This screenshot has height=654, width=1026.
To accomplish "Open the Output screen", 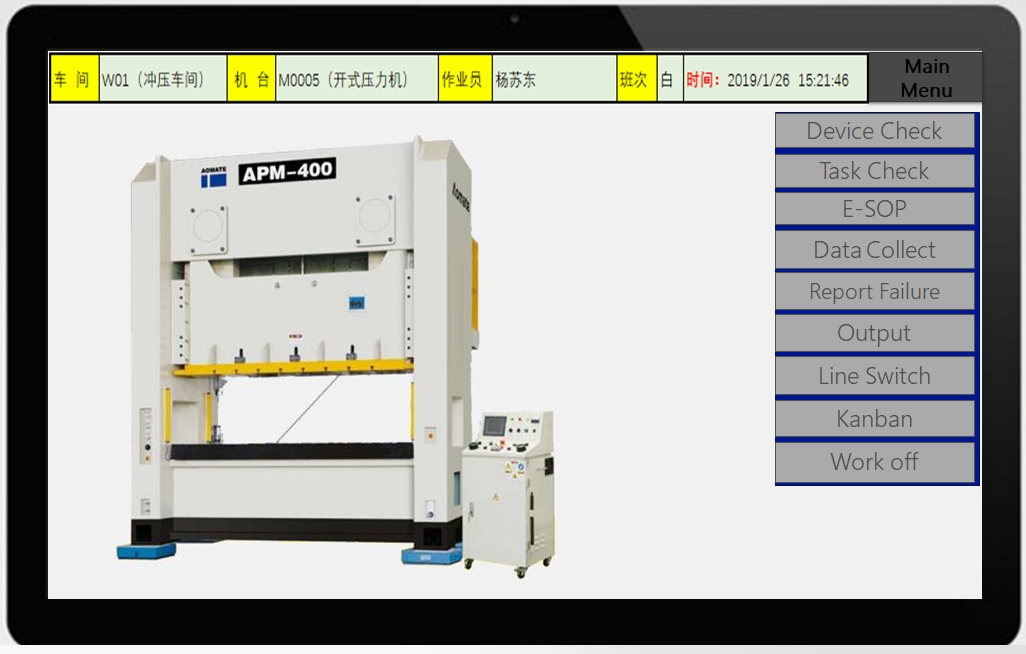I will [x=874, y=333].
